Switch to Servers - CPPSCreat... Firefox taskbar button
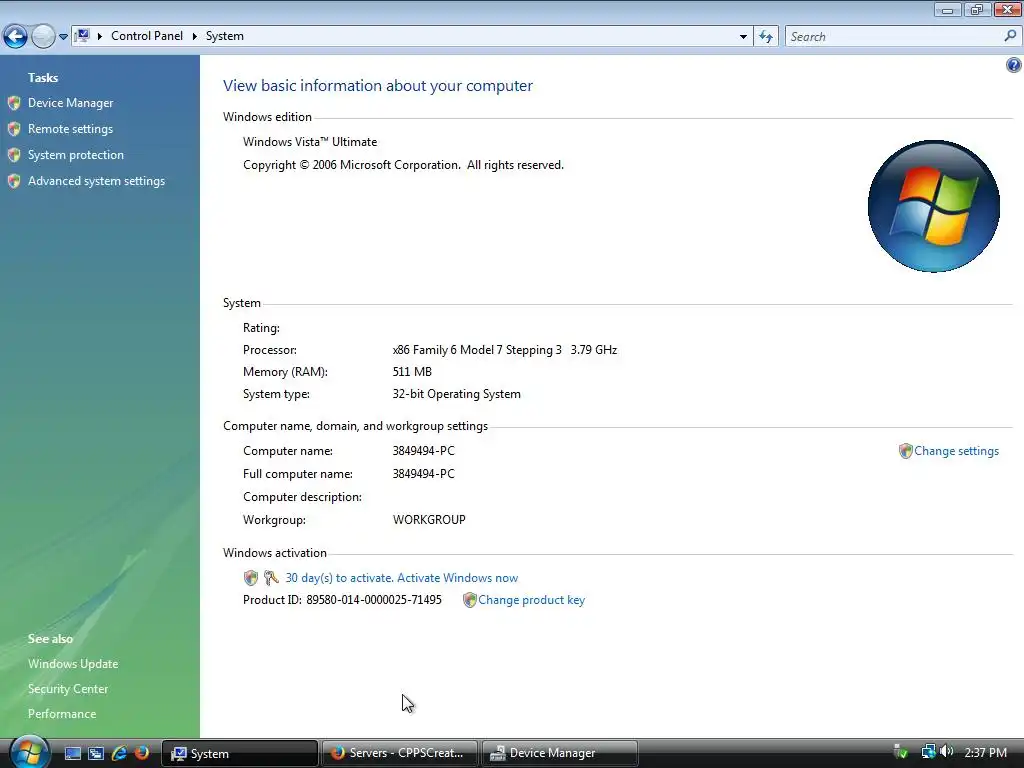The image size is (1024, 768). tap(400, 754)
